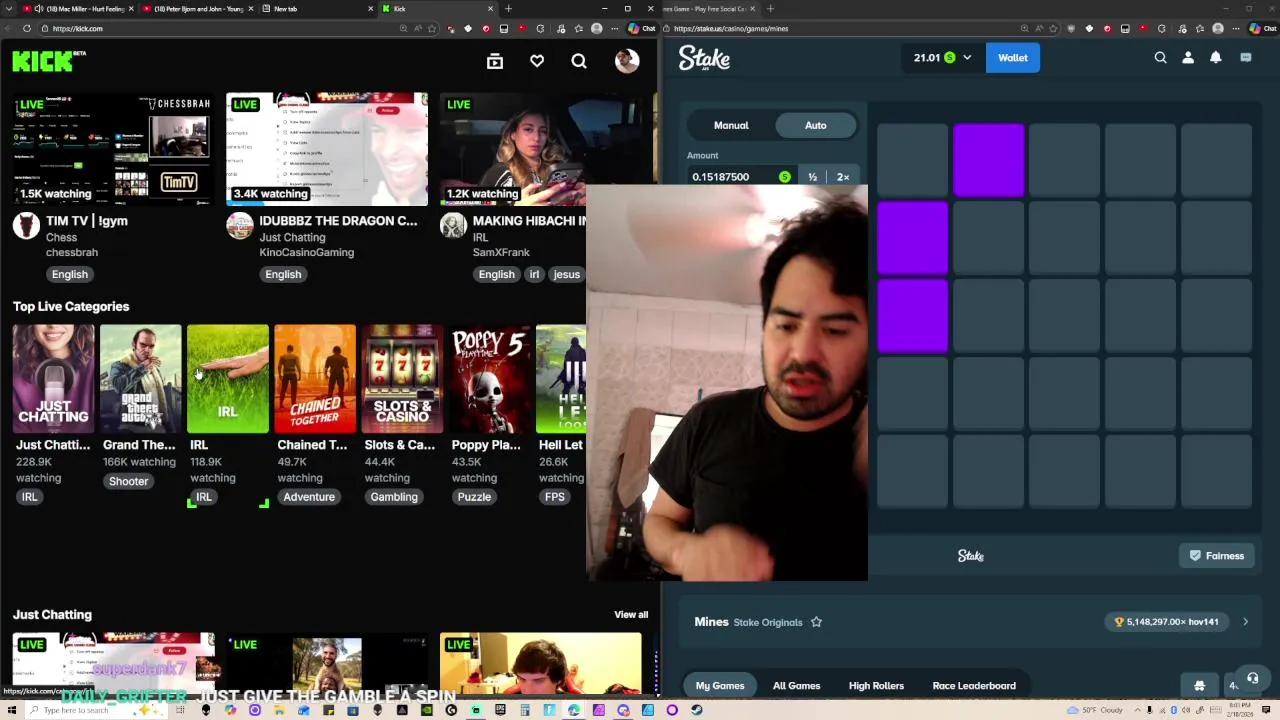1280x720 pixels.
Task: Open Stake browser more options menu
Action: pyautogui.click(x=1236, y=28)
